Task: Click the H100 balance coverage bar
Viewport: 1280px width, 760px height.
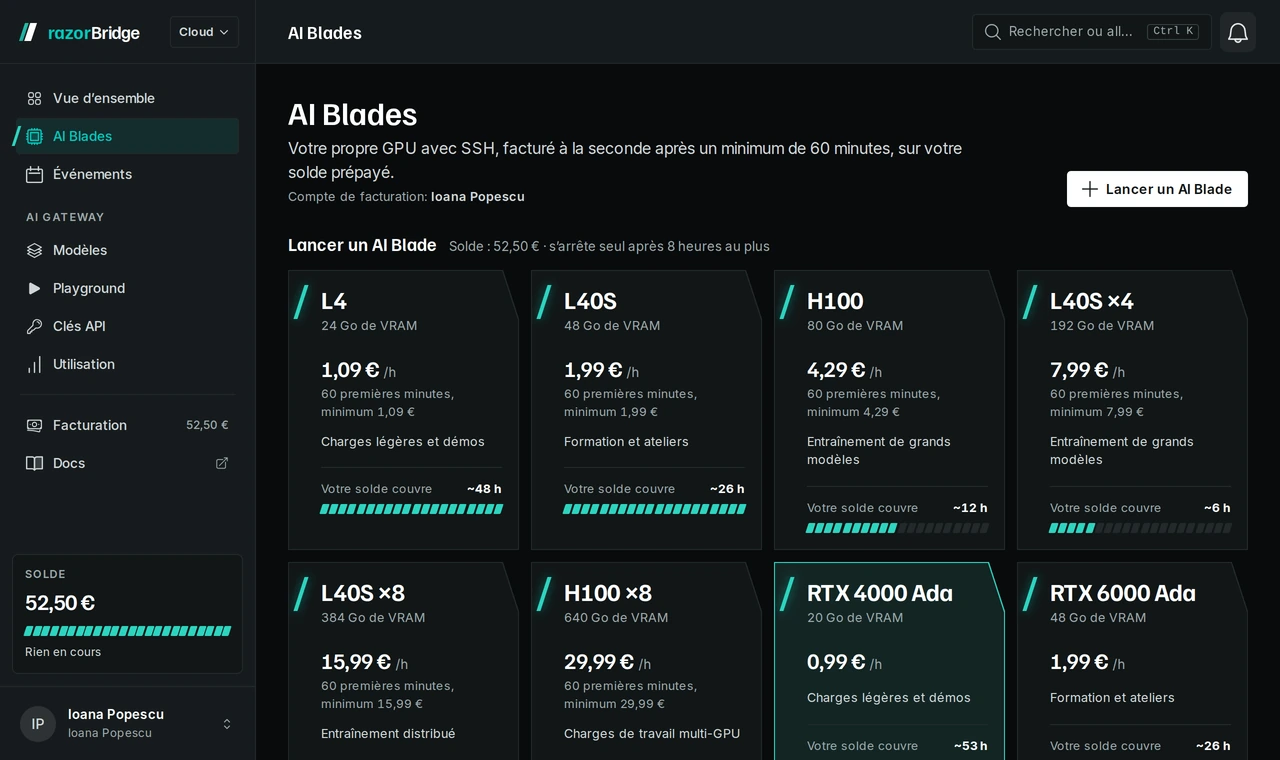Action: tap(897, 528)
